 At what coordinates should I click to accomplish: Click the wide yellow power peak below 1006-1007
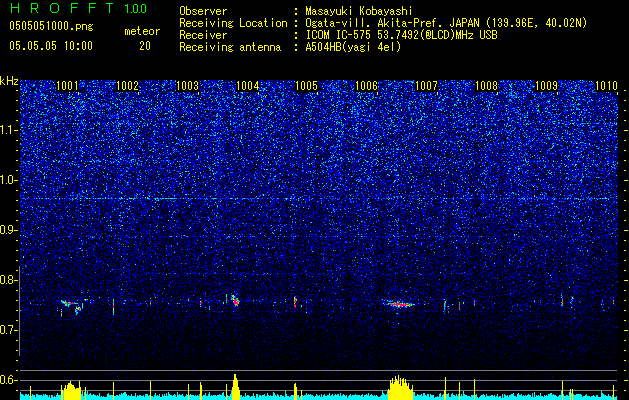pos(400,388)
